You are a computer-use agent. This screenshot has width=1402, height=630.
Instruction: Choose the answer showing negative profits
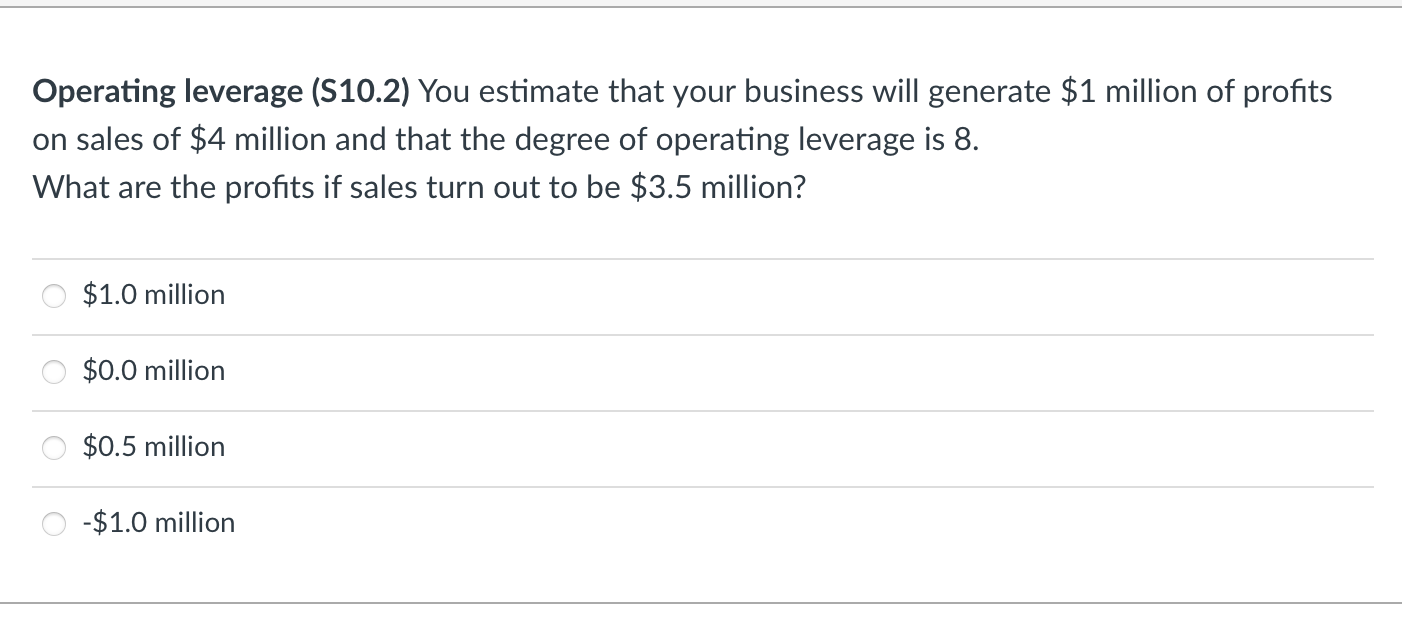159,522
